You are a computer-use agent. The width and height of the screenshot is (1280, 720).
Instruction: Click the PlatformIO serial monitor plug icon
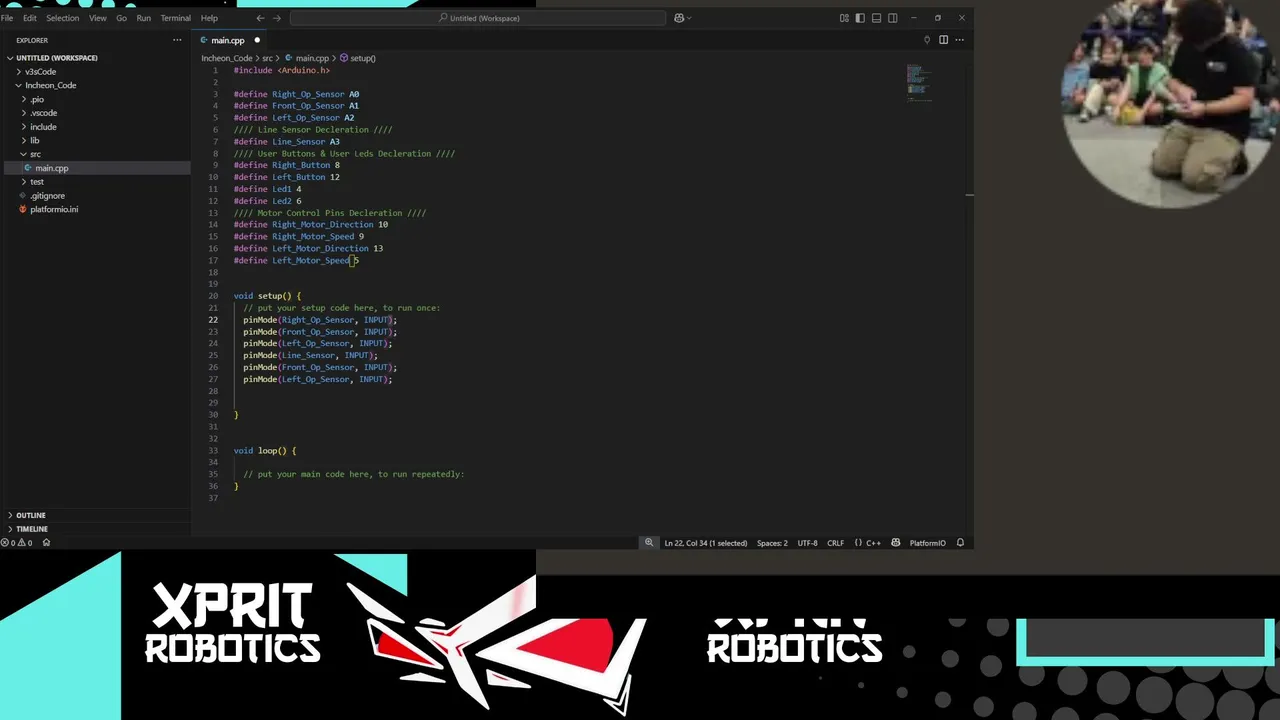pos(927,40)
